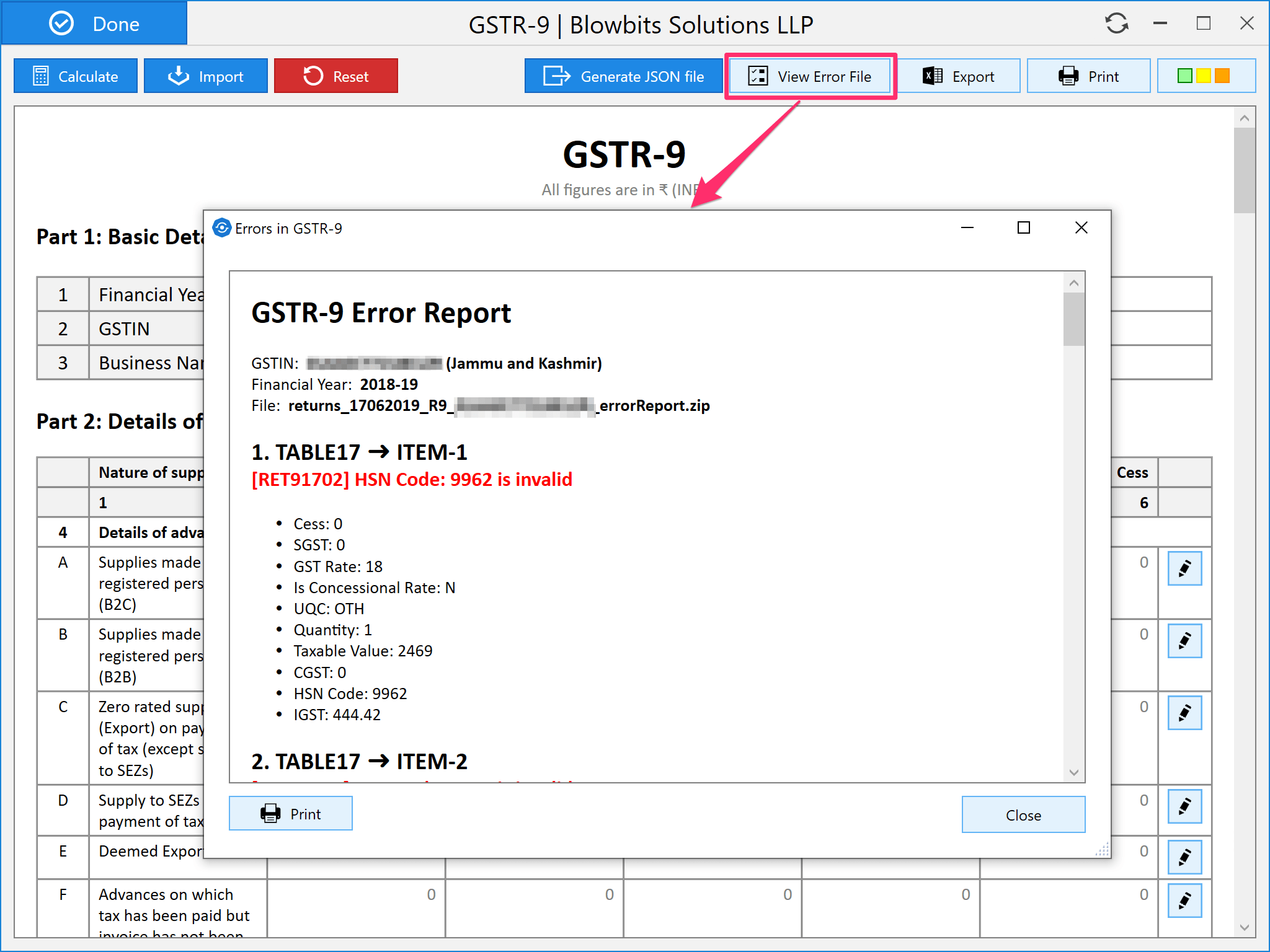Click Close button in error dialog
This screenshot has width=1270, height=952.
[x=1023, y=814]
